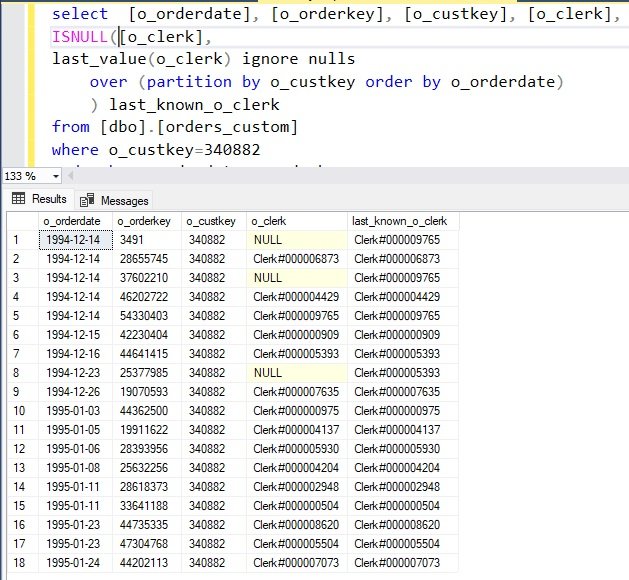
Task: Select row number 1 header
Action: click(23, 240)
